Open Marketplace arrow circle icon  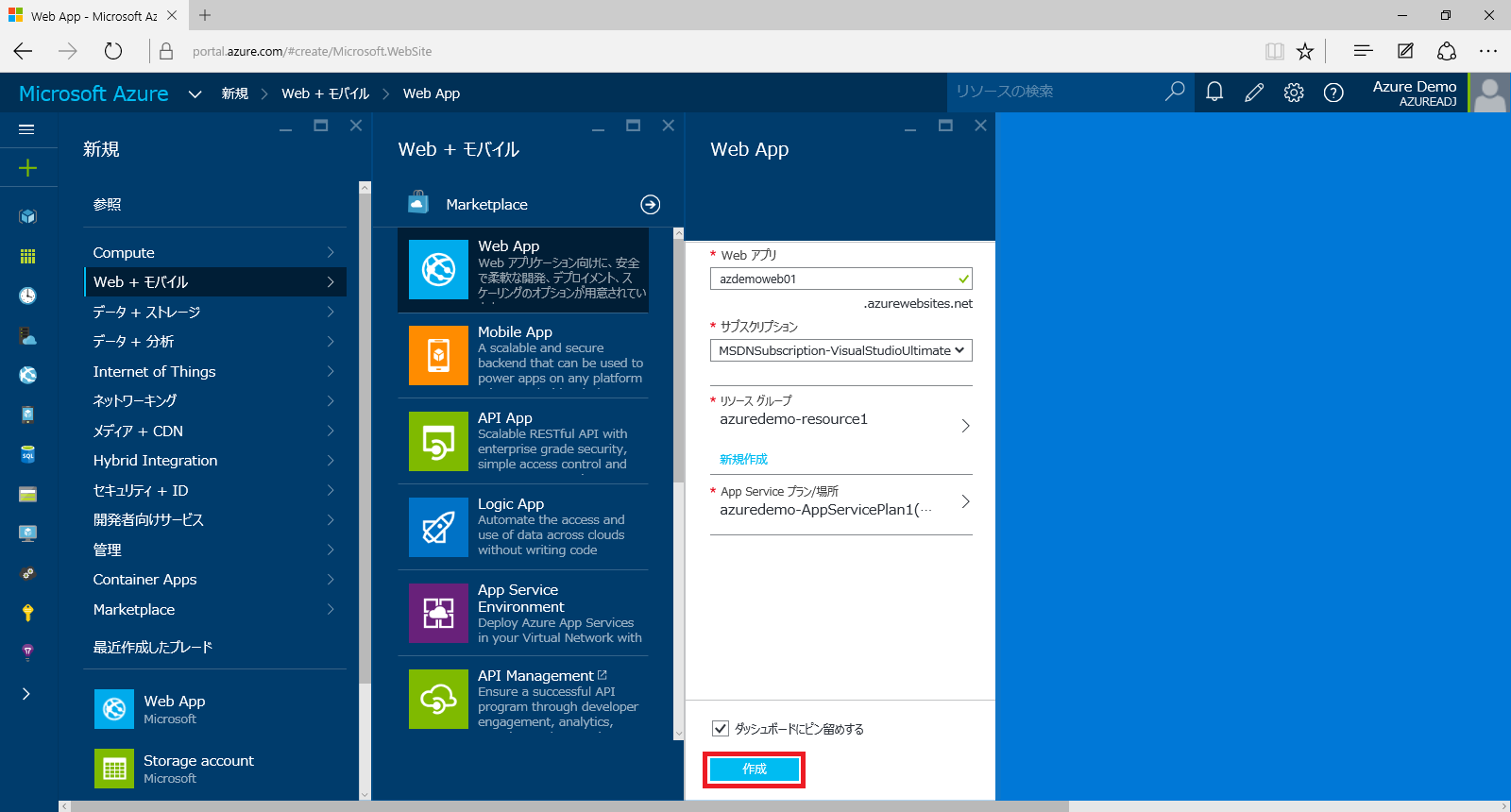click(x=650, y=204)
